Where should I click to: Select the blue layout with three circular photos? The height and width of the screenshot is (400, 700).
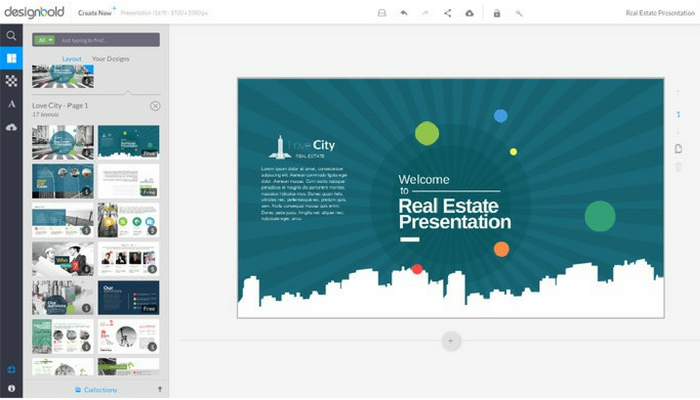(63, 181)
